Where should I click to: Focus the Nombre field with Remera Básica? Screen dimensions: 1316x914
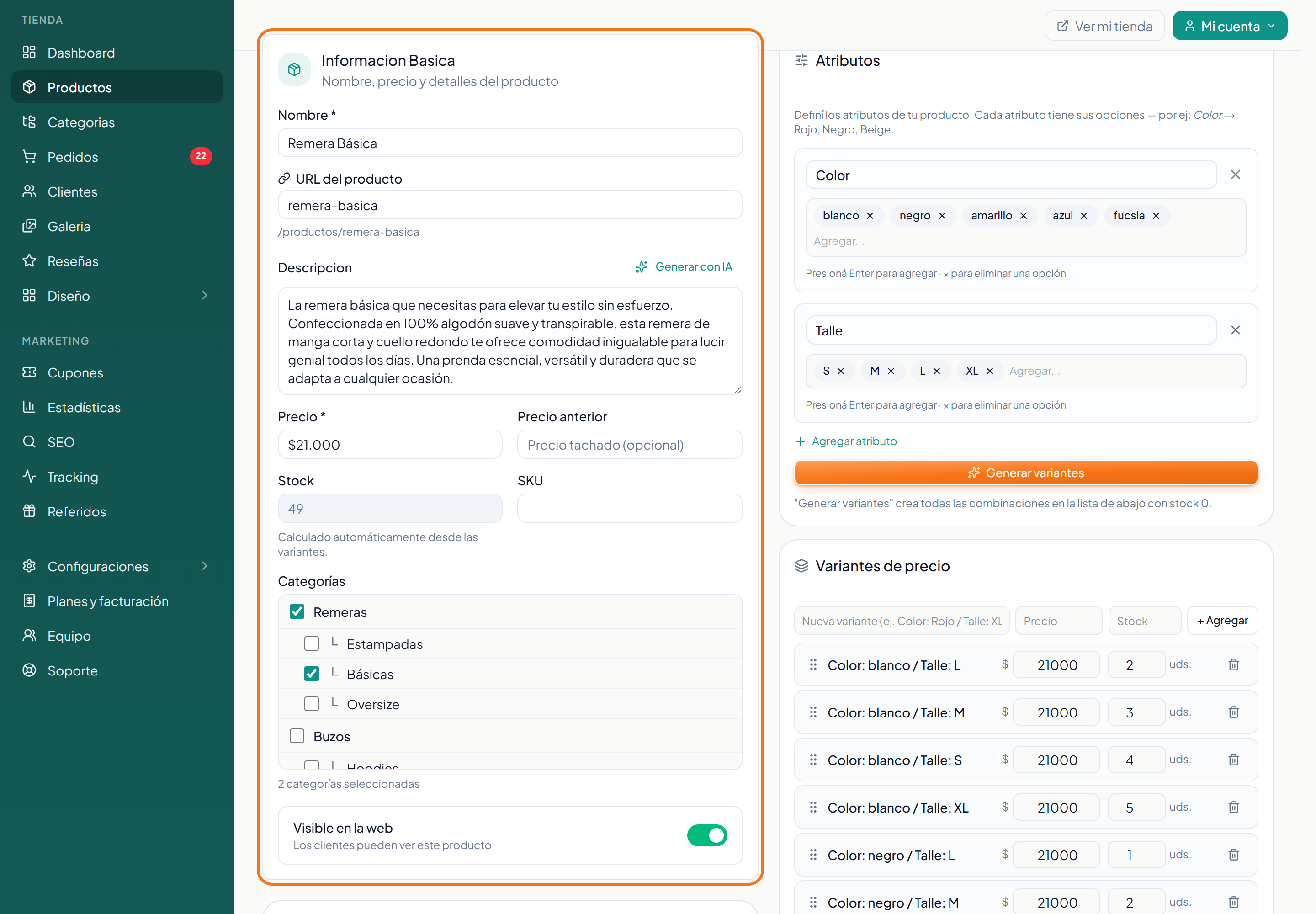coord(509,143)
